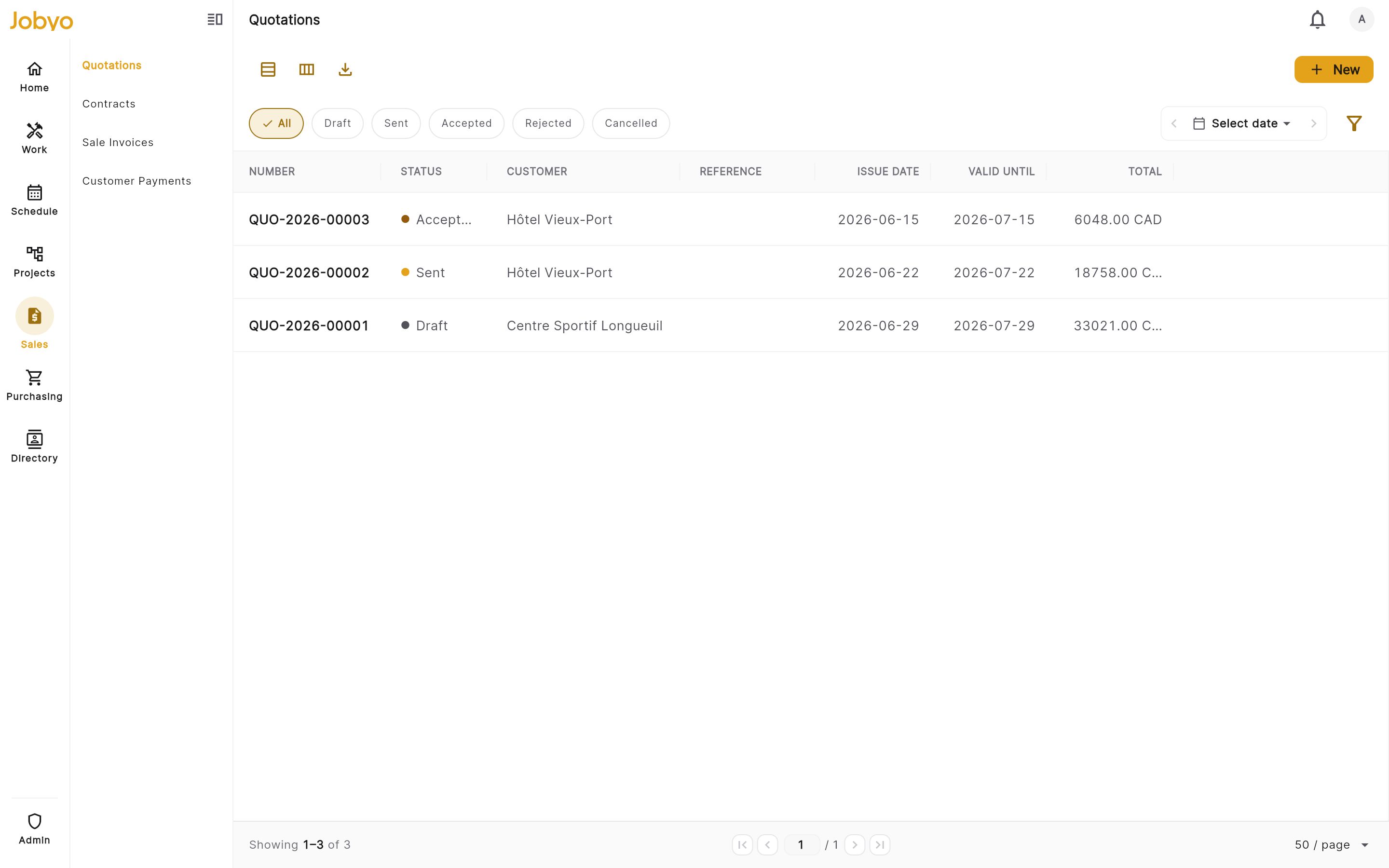Image resolution: width=1389 pixels, height=868 pixels.
Task: Sort by the TOTAL column header
Action: tap(1145, 172)
